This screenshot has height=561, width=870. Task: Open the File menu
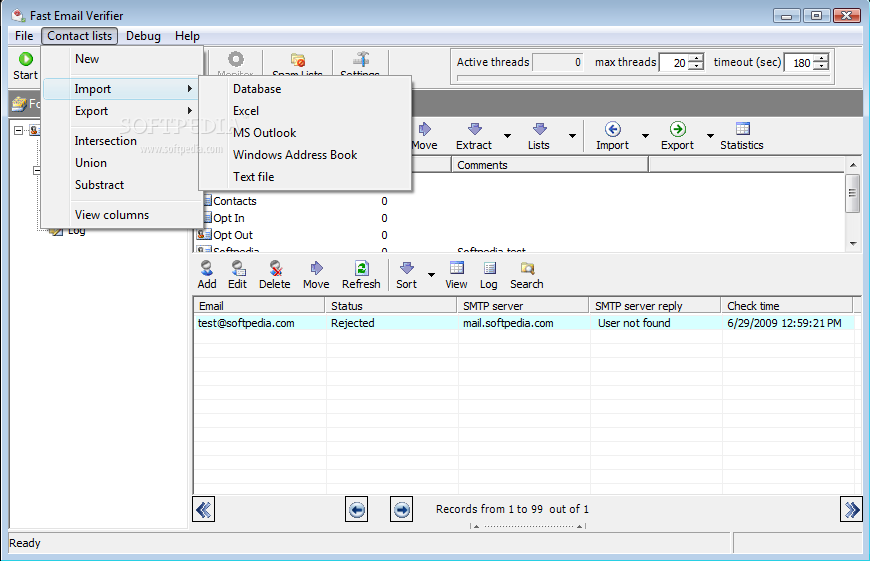(x=24, y=36)
